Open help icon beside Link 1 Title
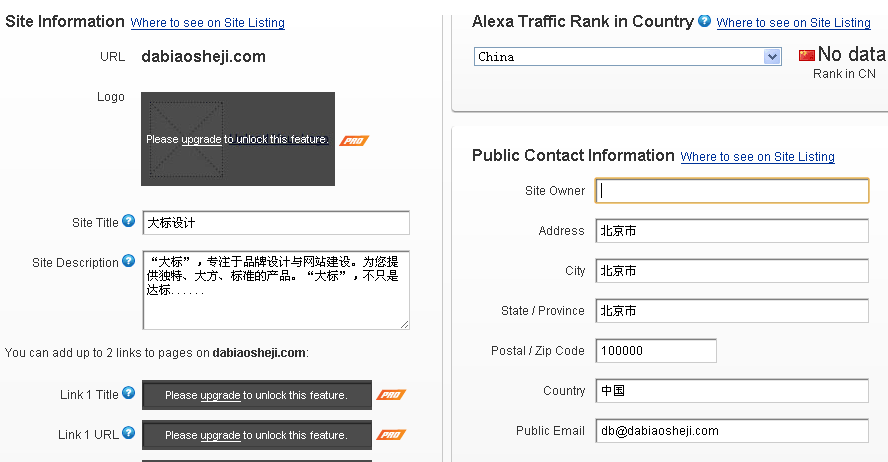The image size is (888, 462). [x=129, y=392]
